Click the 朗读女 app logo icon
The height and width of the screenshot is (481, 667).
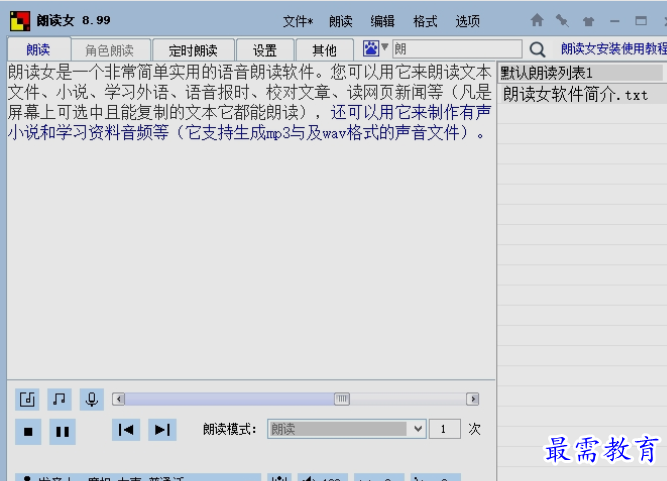point(20,21)
